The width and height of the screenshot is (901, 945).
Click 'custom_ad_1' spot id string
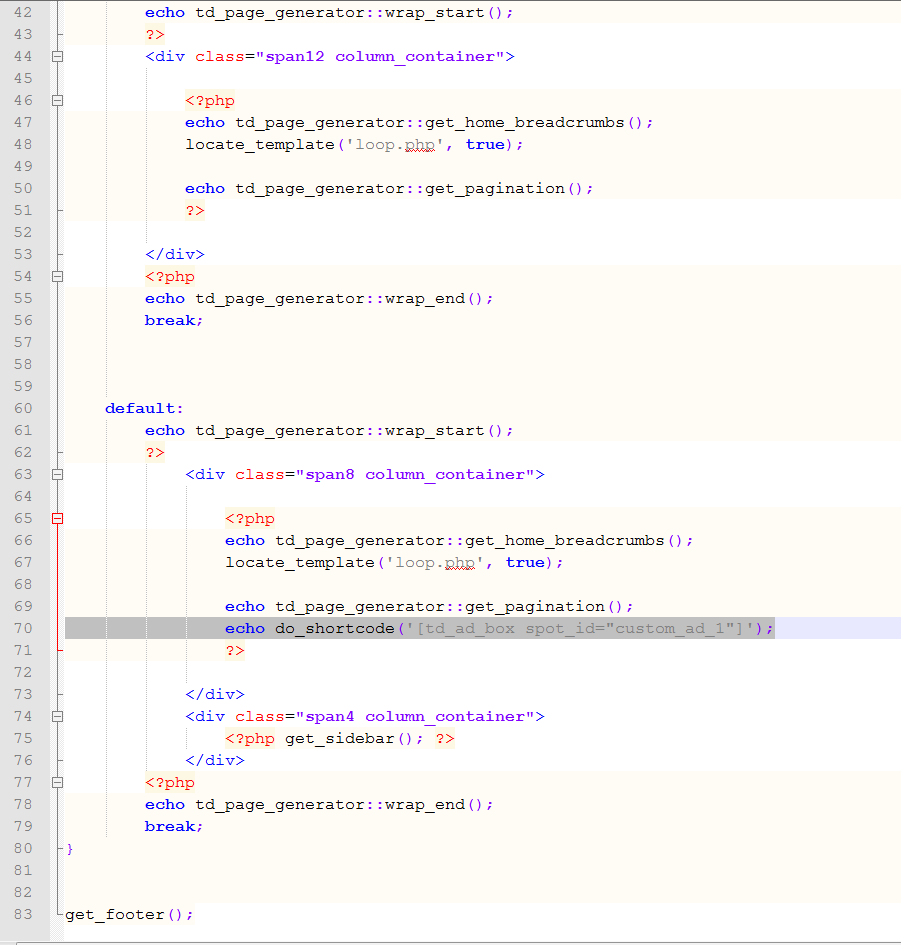[670, 629]
